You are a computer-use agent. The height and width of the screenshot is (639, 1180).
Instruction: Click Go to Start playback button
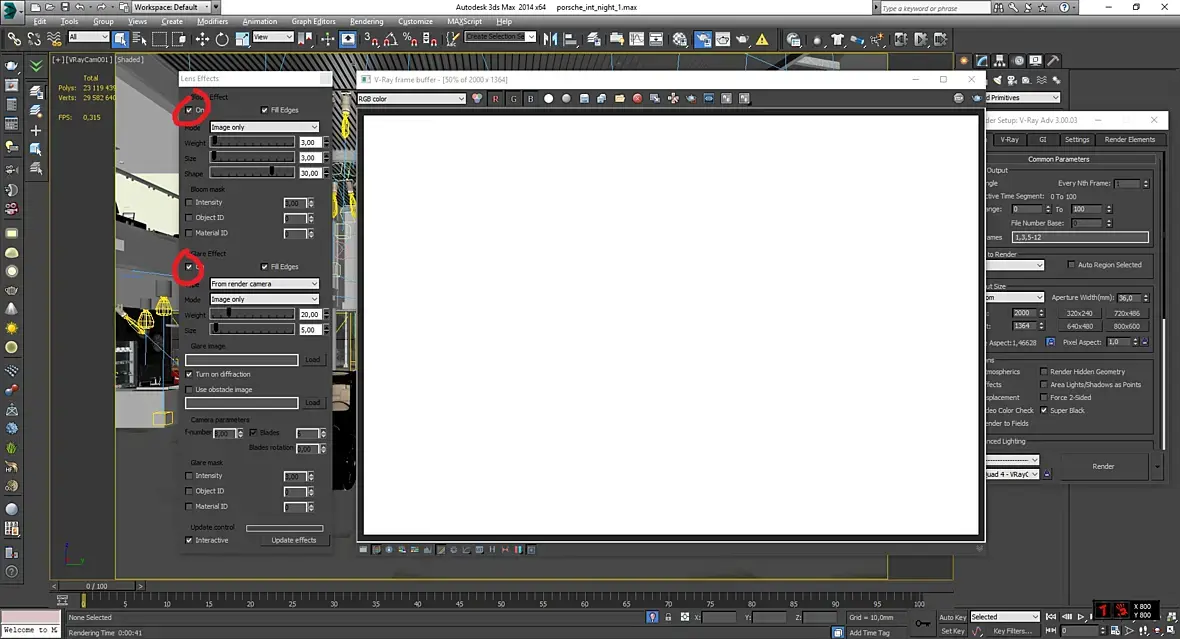click(1051, 617)
